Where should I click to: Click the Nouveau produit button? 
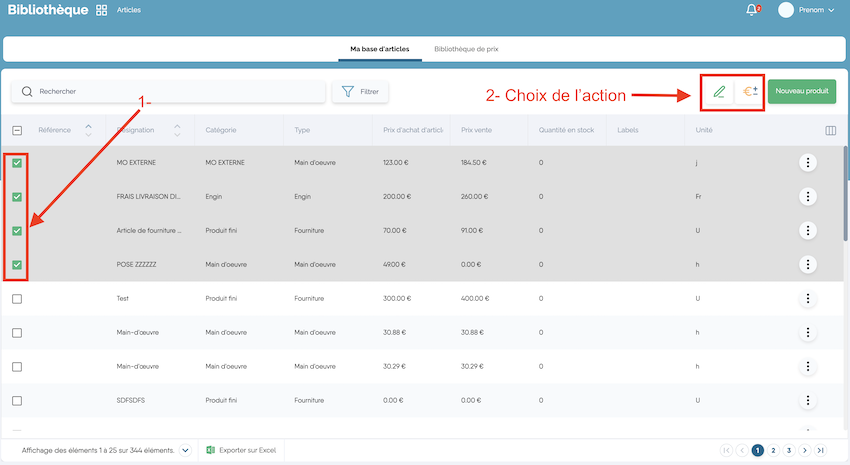pos(802,91)
